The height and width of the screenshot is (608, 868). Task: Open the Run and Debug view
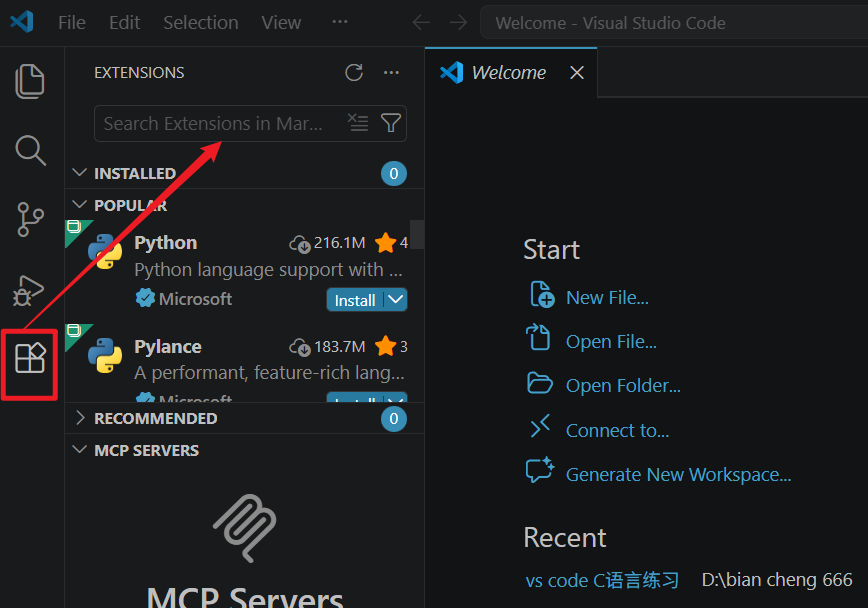point(29,290)
